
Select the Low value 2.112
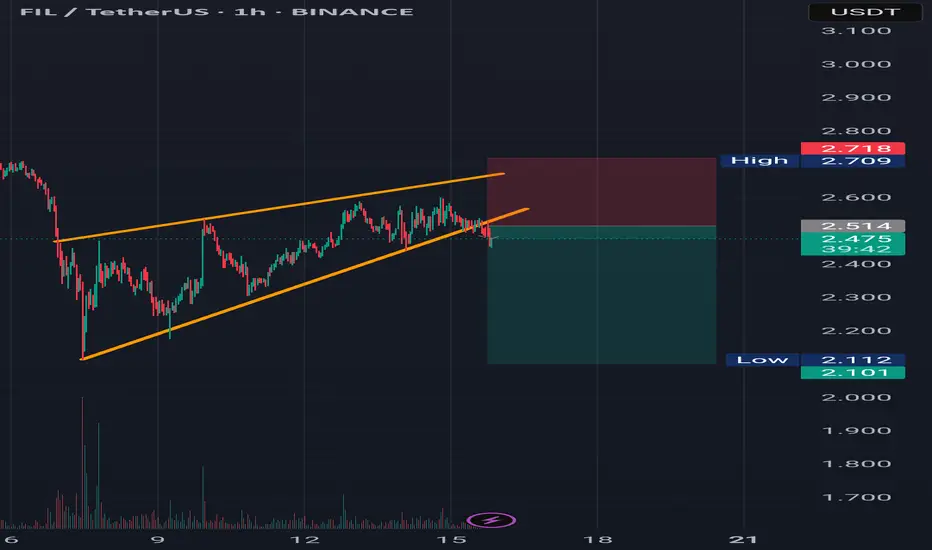[x=853, y=360]
